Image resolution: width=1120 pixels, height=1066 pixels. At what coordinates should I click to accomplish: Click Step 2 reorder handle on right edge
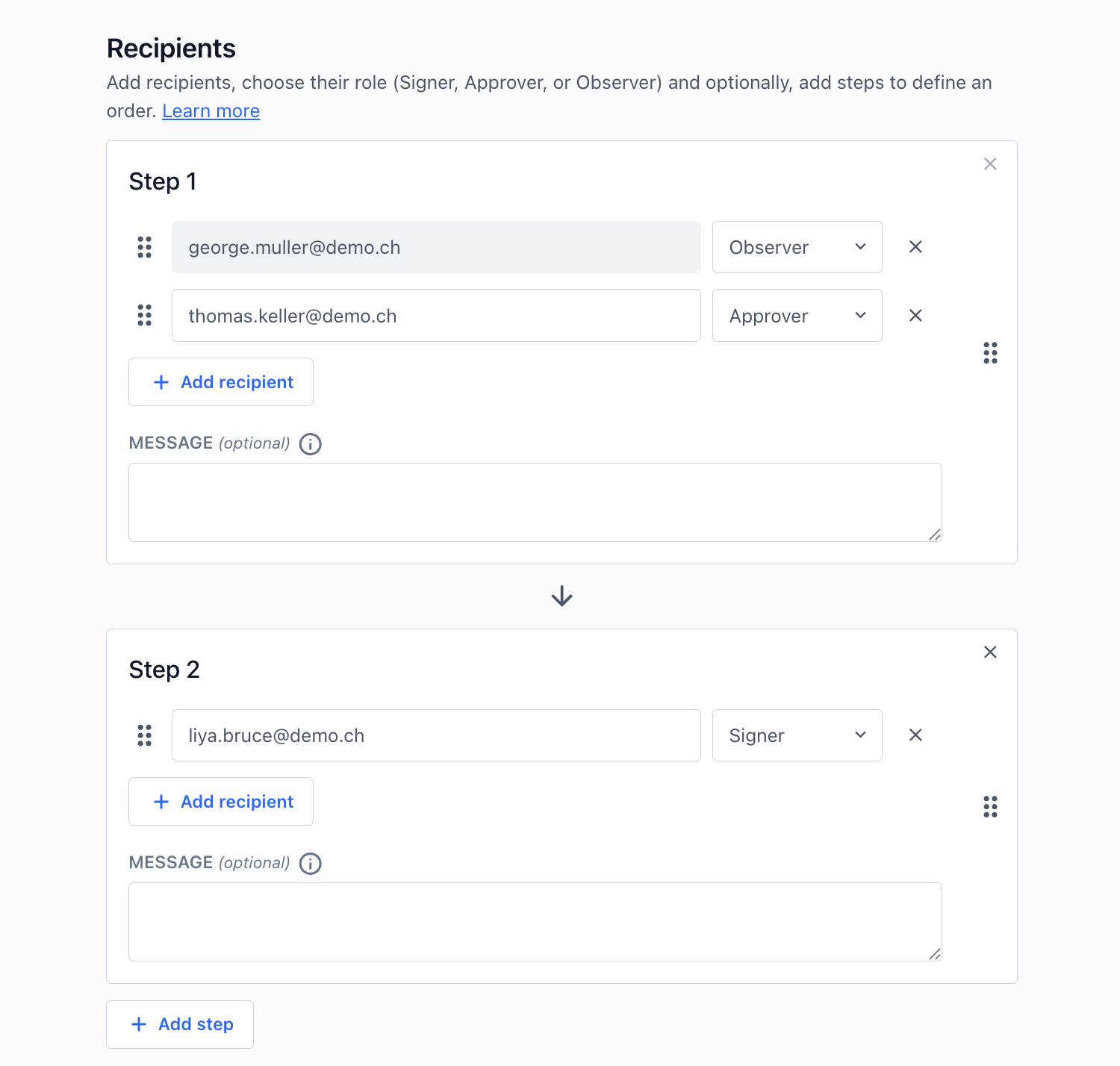pyautogui.click(x=990, y=806)
